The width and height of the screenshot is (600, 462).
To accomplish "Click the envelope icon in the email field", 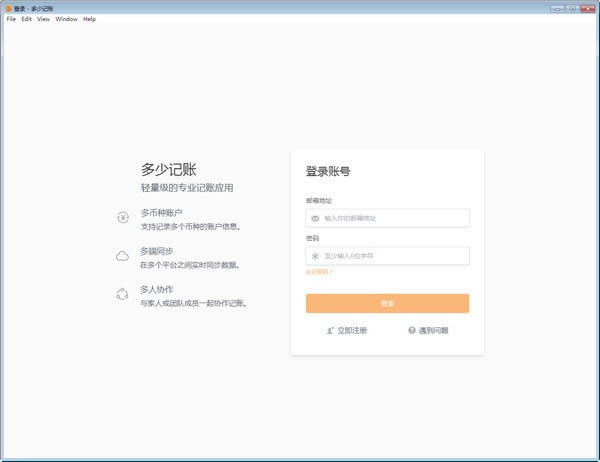I will 315,218.
